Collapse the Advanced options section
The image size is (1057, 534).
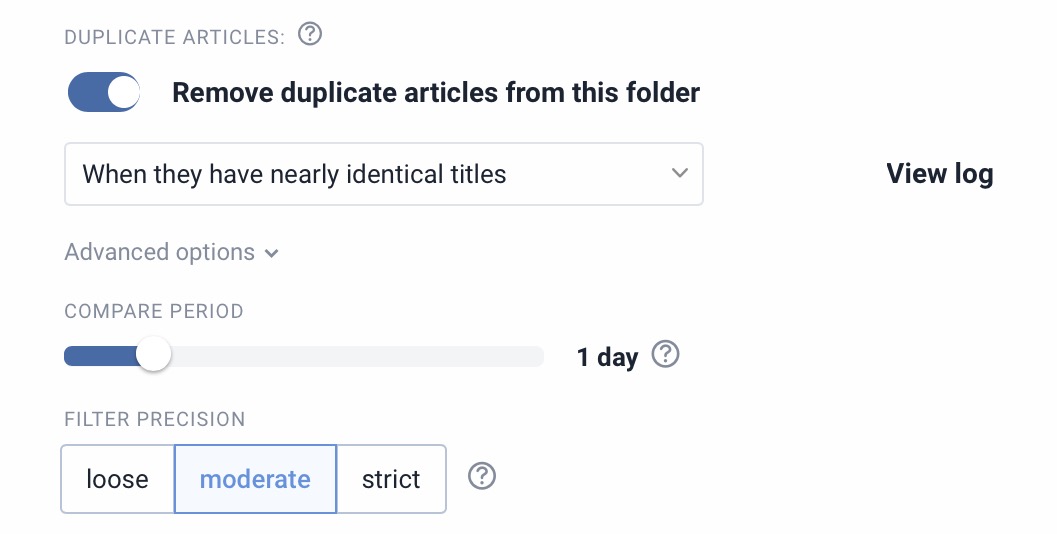coord(160,253)
